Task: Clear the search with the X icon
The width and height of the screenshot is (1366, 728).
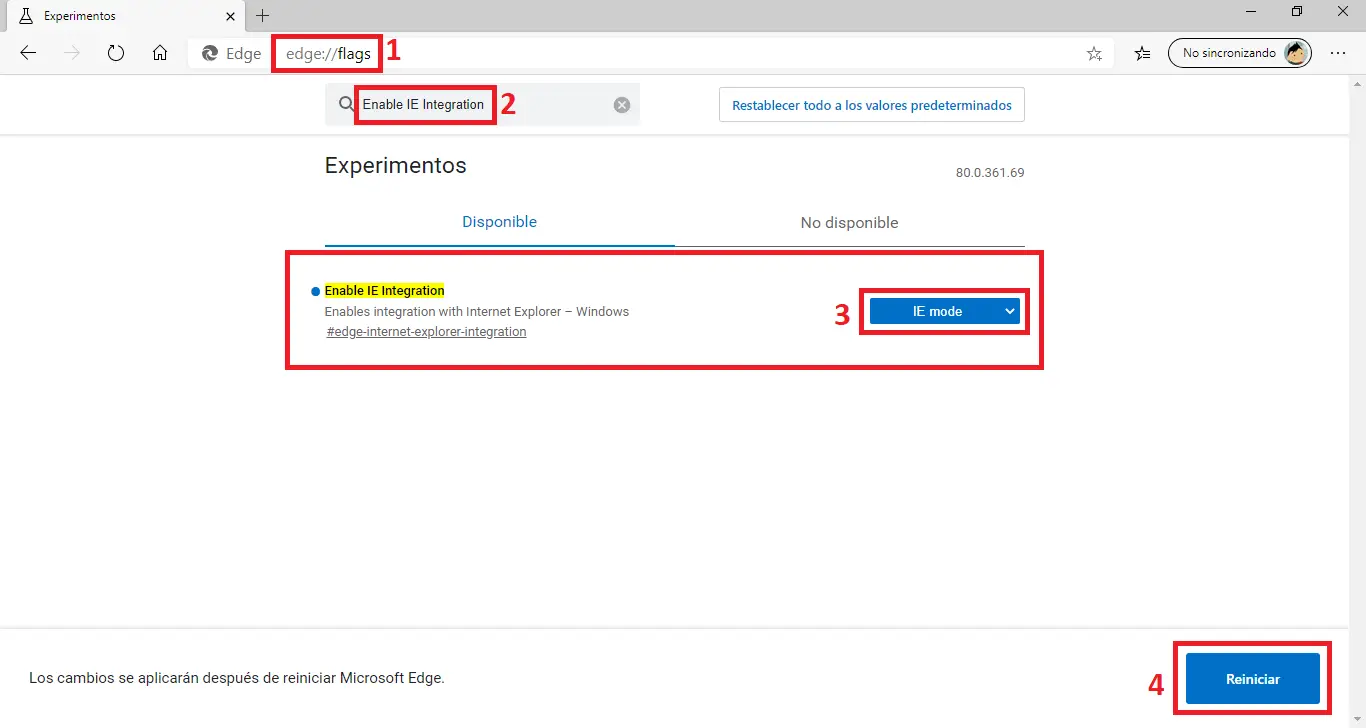Action: (x=621, y=104)
